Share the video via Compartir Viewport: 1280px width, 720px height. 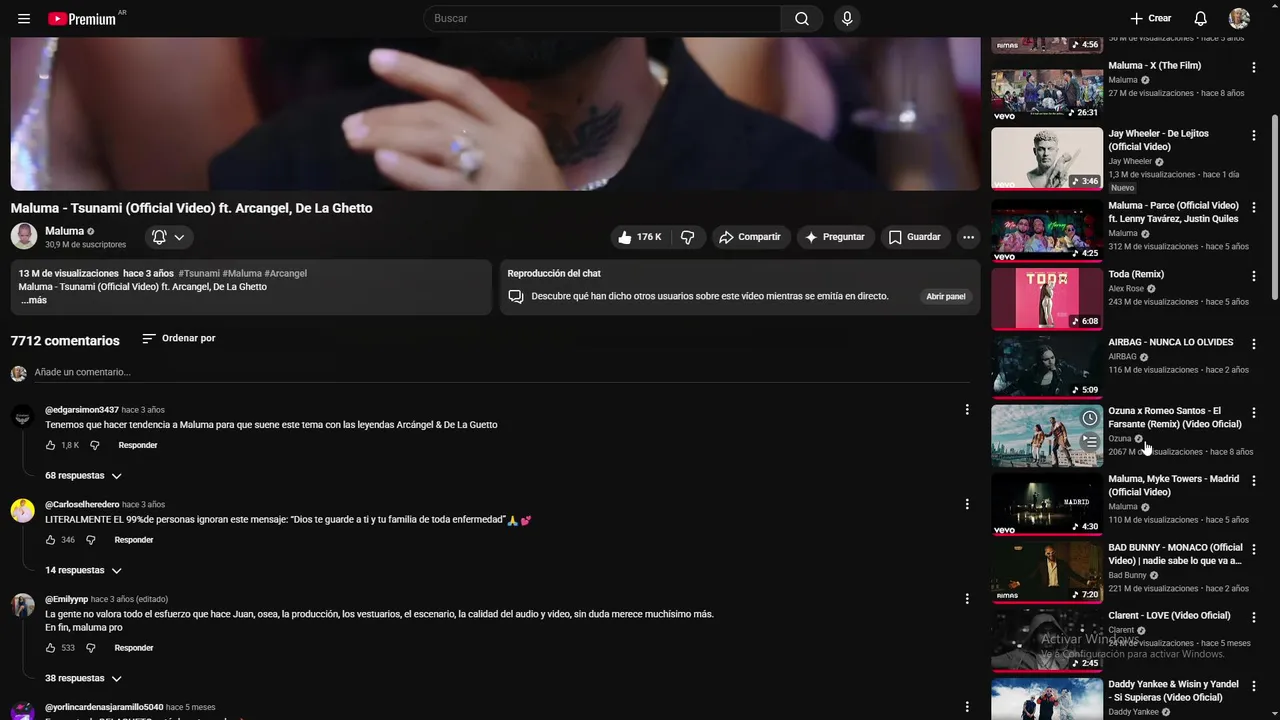point(750,237)
